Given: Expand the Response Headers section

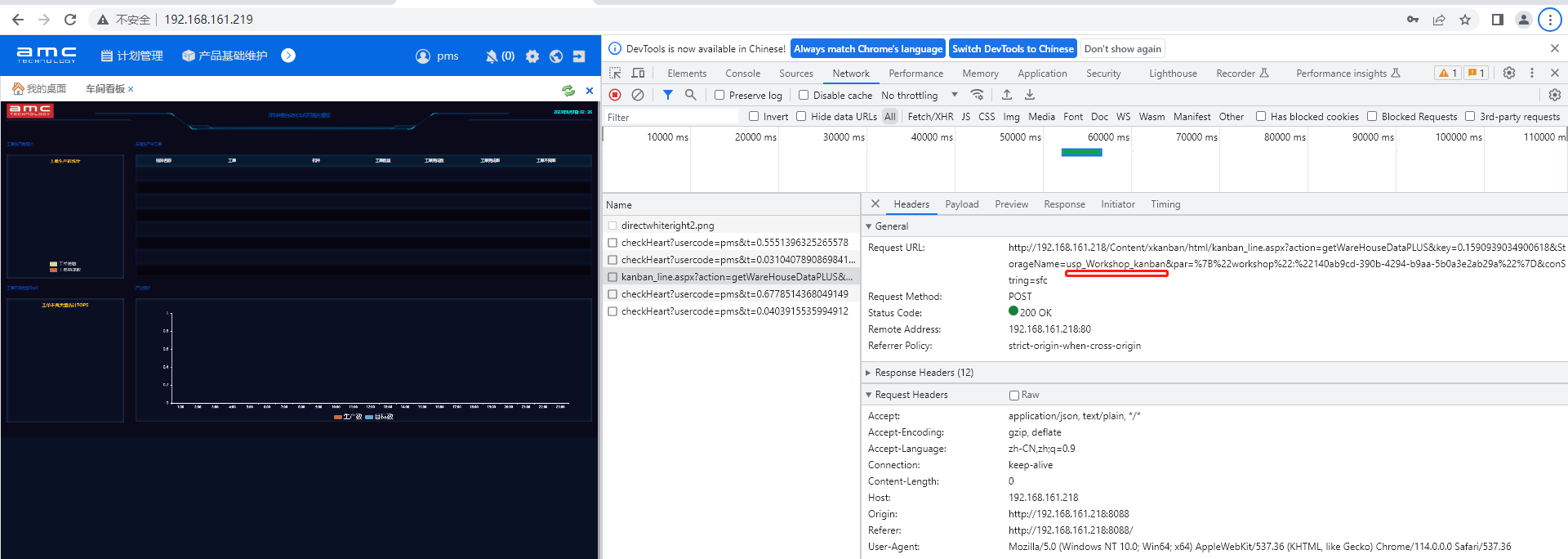Looking at the screenshot, I should tap(924, 373).
